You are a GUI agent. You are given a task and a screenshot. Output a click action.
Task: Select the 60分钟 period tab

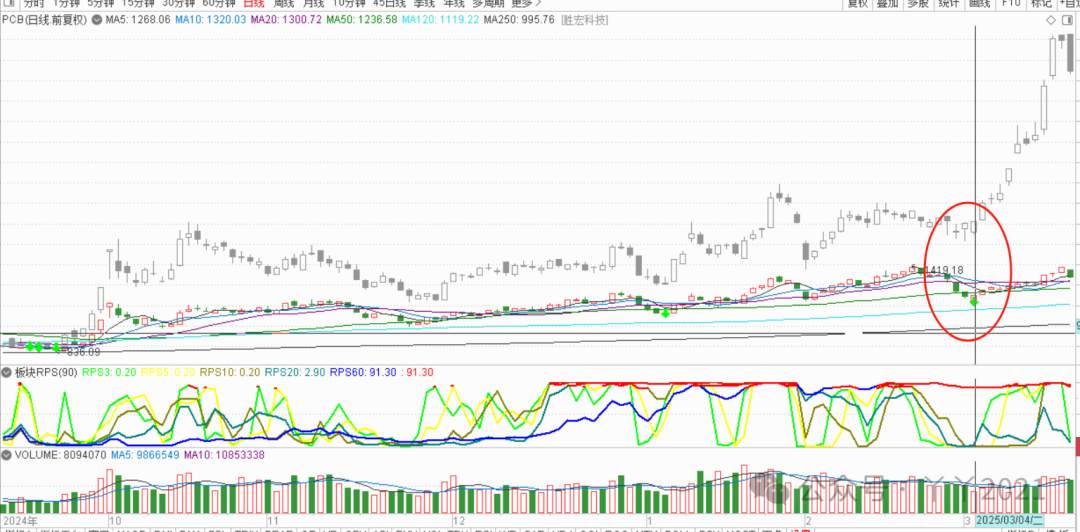[219, 4]
